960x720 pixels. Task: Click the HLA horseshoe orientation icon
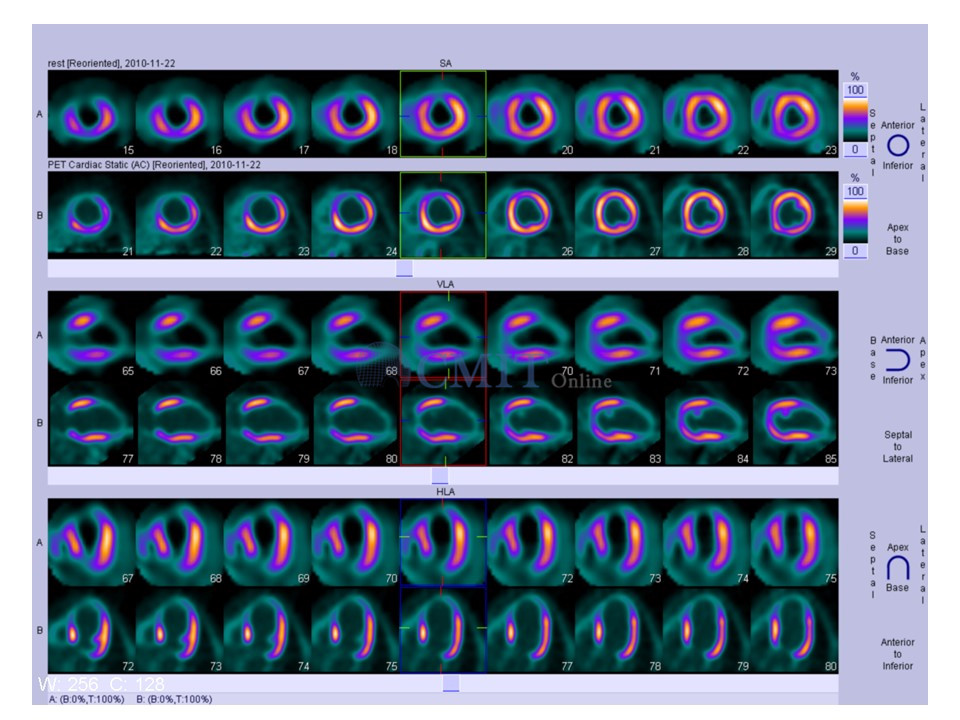pyautogui.click(x=898, y=568)
